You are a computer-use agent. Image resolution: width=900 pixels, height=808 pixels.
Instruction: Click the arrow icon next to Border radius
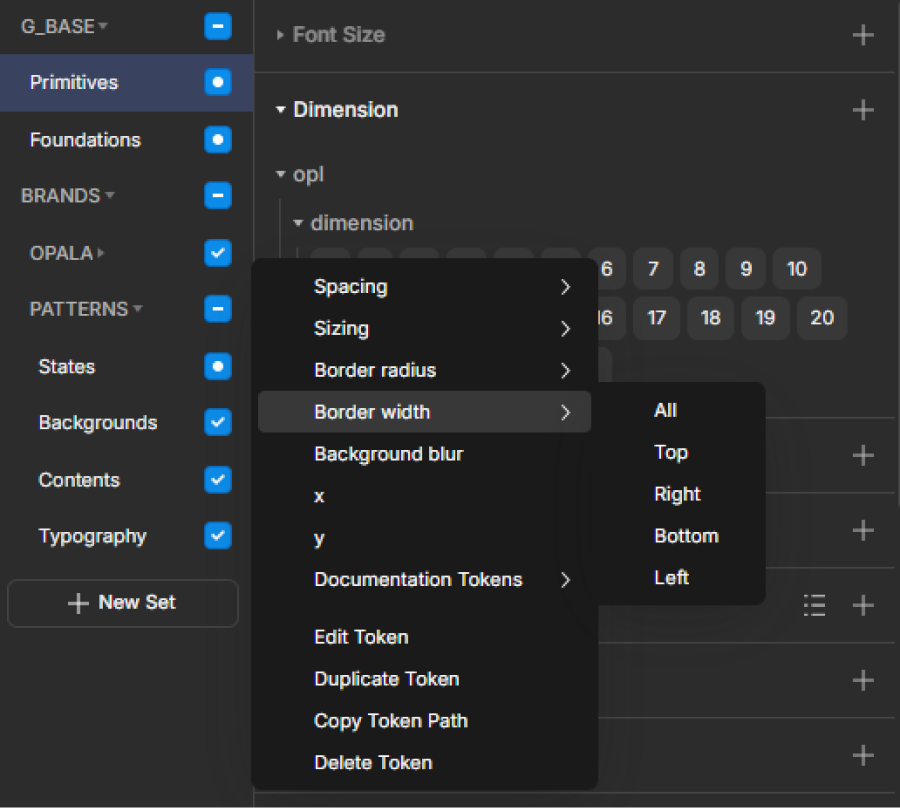[565, 371]
